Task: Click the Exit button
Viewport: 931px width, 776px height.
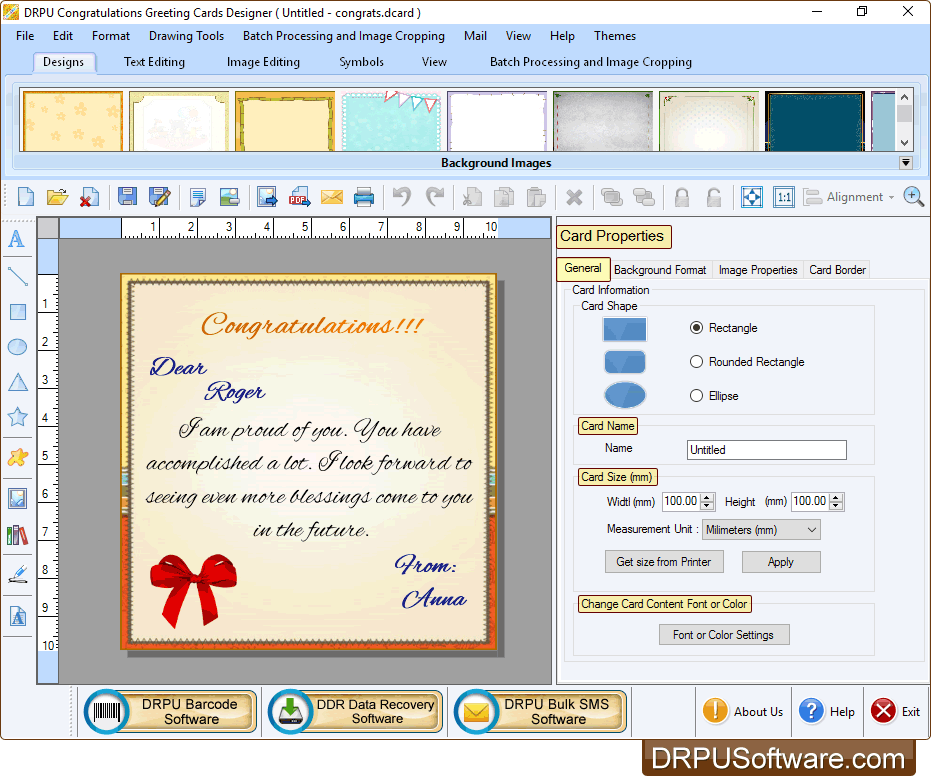Action: tap(895, 711)
